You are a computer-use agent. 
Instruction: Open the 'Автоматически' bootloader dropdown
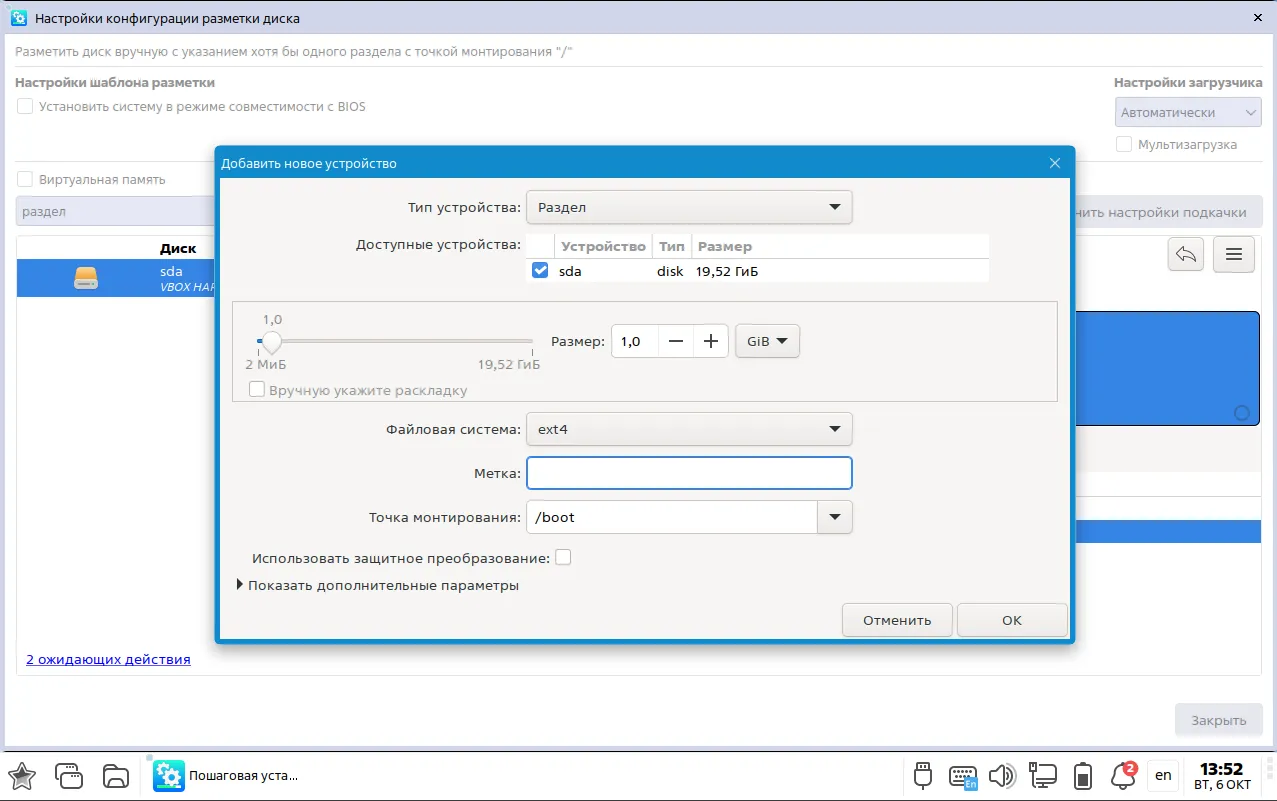click(x=1188, y=113)
